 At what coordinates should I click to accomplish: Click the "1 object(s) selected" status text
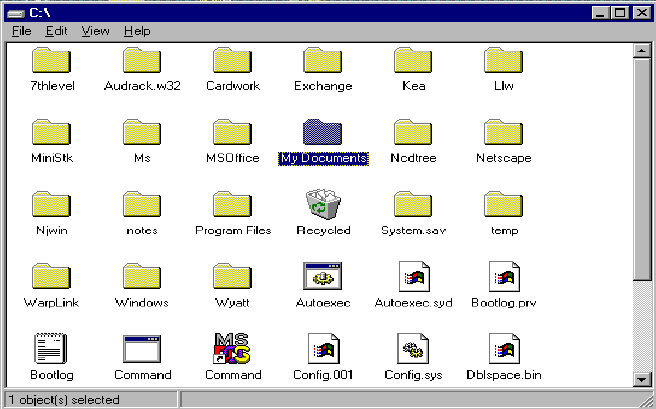coord(64,400)
